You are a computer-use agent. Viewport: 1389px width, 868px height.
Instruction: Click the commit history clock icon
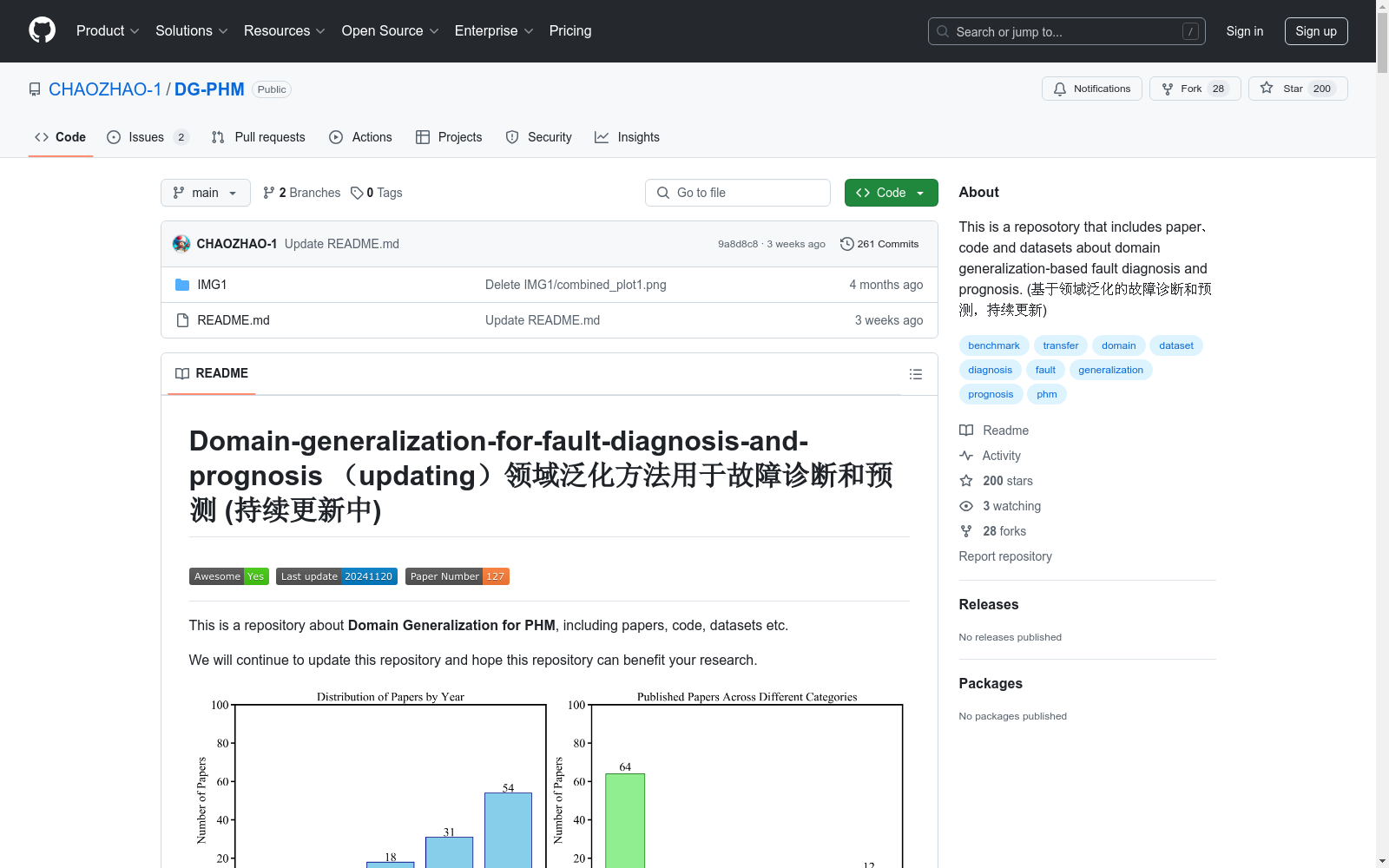846,244
